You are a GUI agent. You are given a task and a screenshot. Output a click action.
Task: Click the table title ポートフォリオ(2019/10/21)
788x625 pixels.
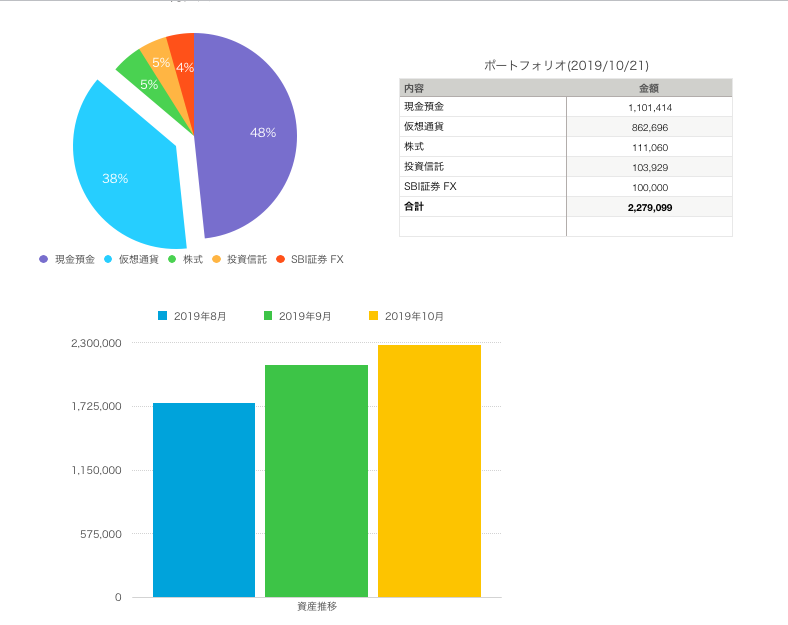click(566, 65)
